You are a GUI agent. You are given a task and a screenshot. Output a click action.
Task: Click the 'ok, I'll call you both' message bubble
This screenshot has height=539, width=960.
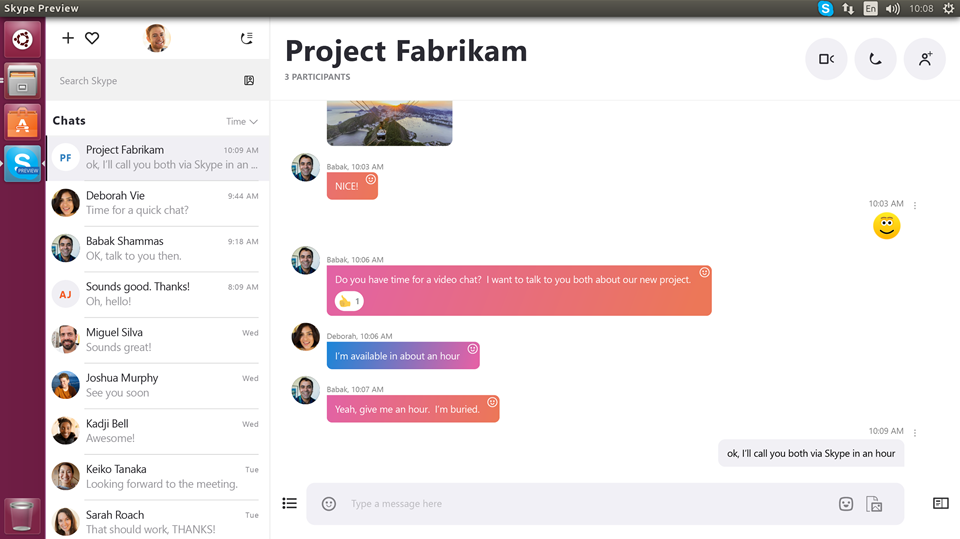point(811,453)
